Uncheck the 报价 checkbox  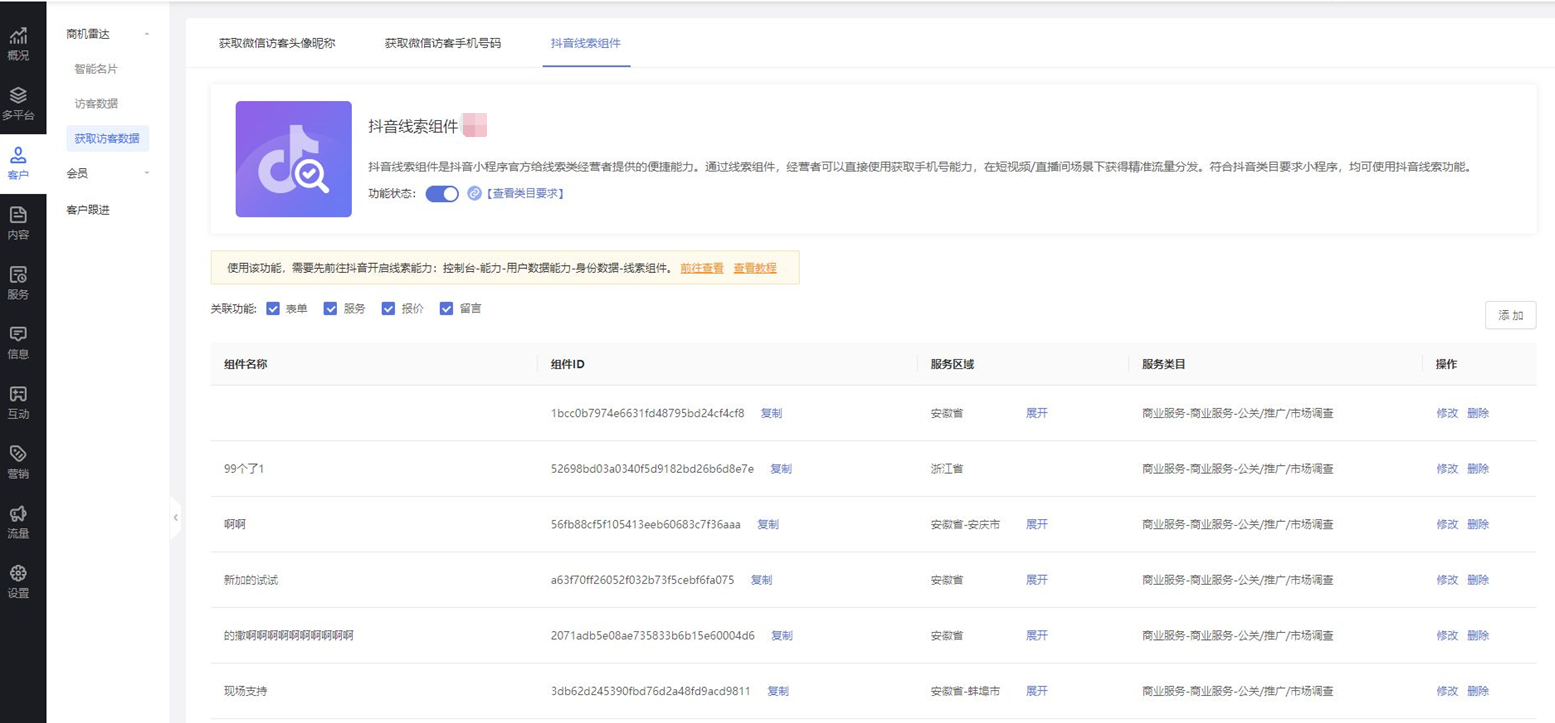[389, 309]
